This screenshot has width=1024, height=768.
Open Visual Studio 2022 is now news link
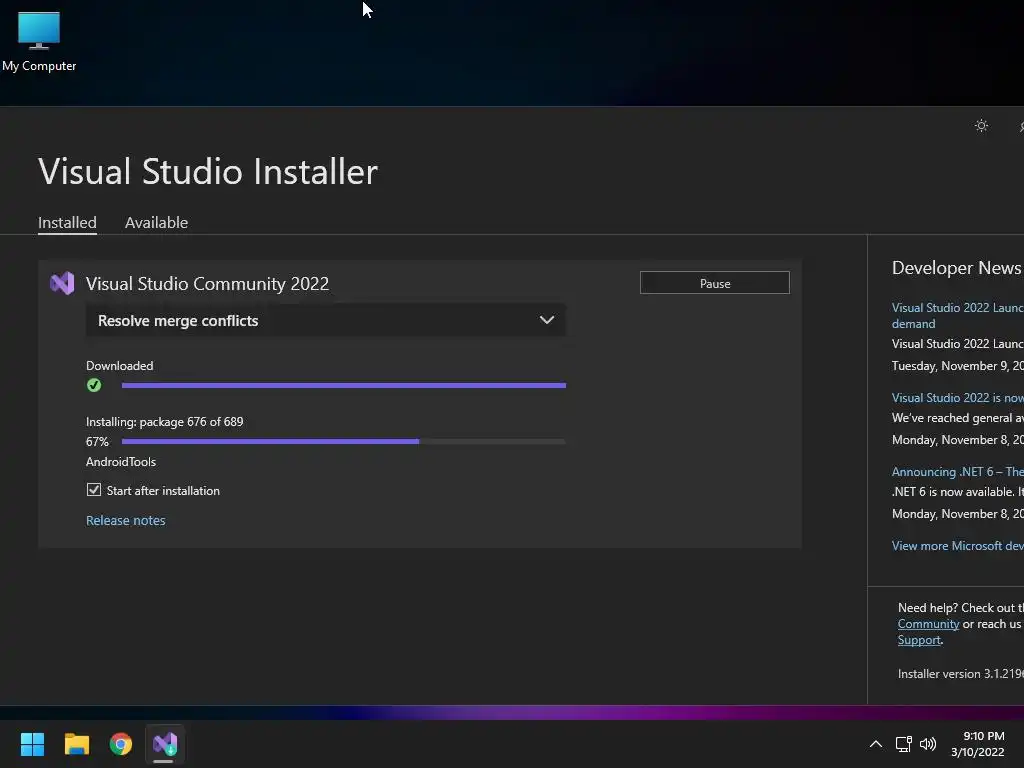957,398
